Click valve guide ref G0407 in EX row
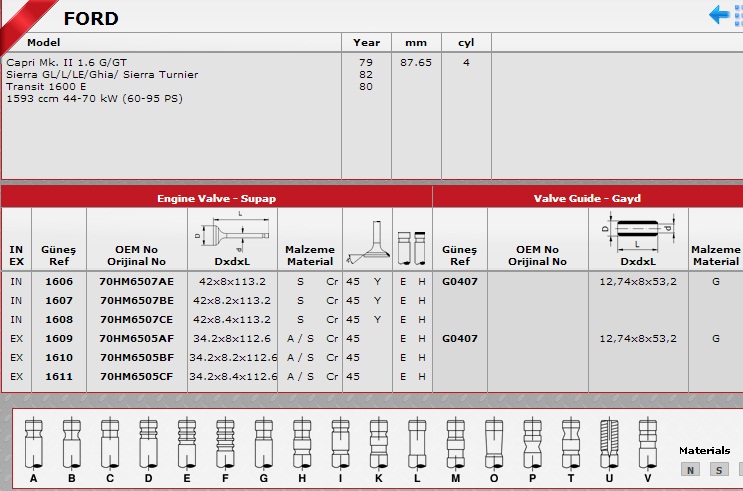 (x=460, y=338)
